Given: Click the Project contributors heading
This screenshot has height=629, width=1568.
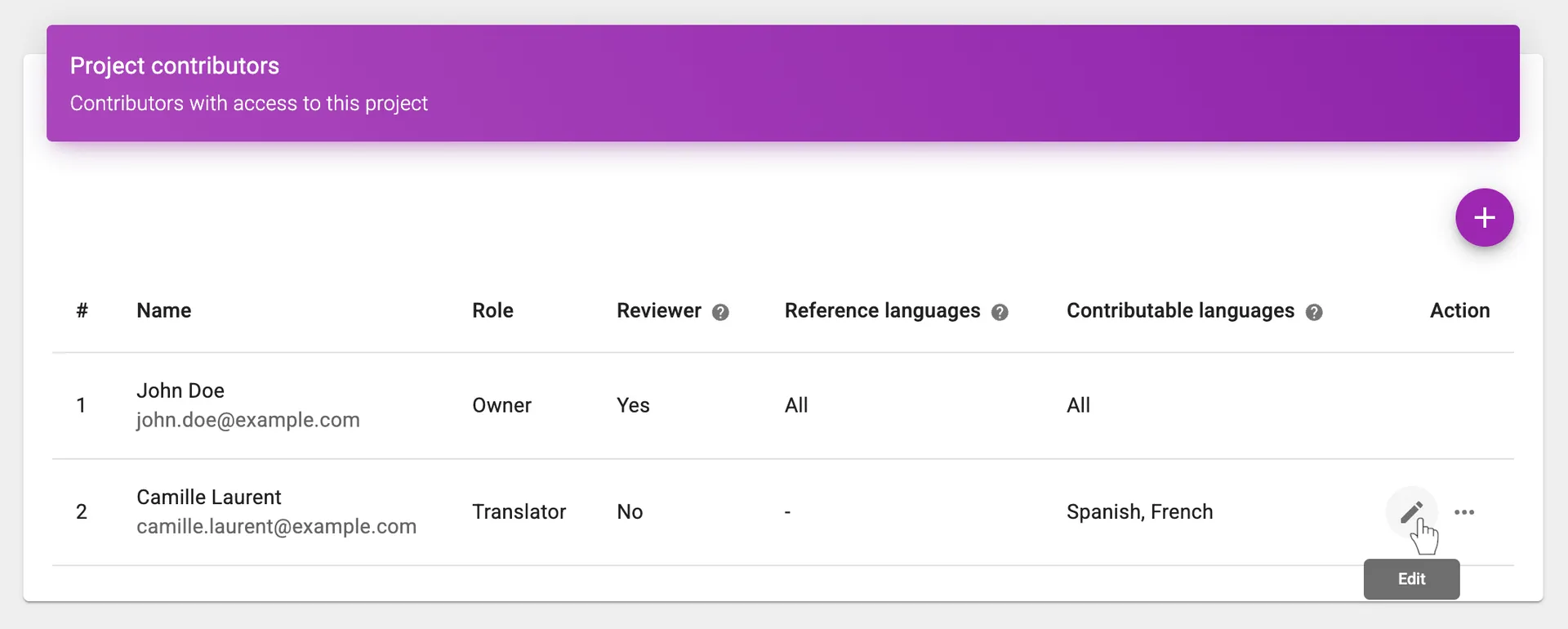Looking at the screenshot, I should 175,65.
